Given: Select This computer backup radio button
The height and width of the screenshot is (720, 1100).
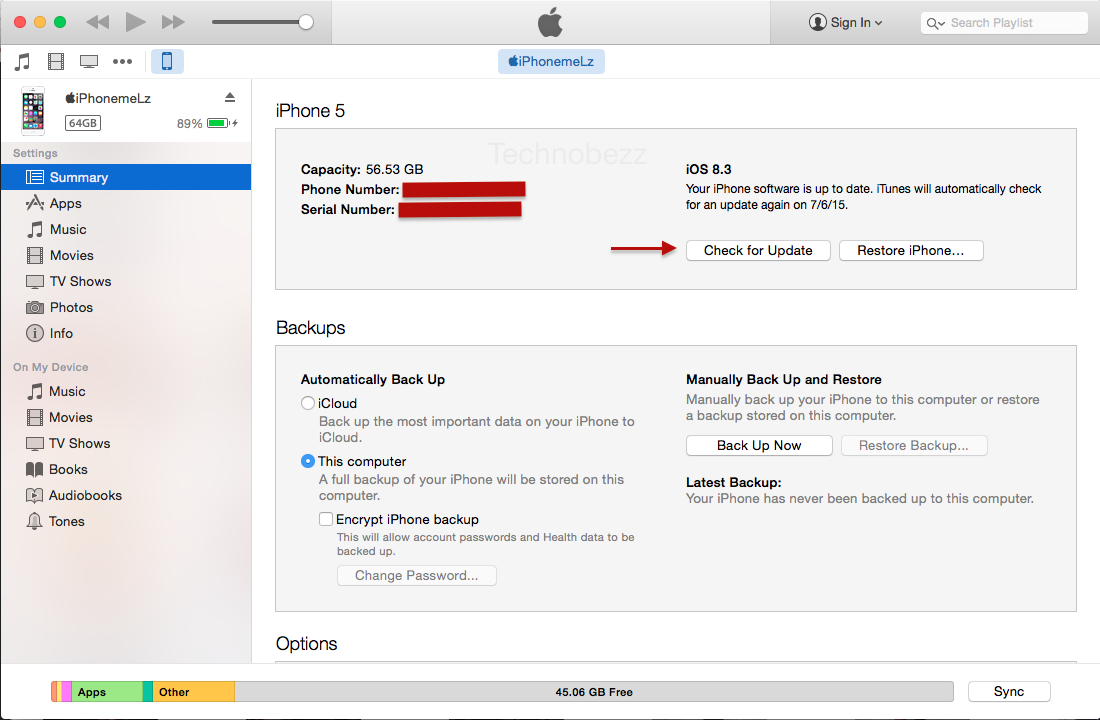Looking at the screenshot, I should (307, 461).
